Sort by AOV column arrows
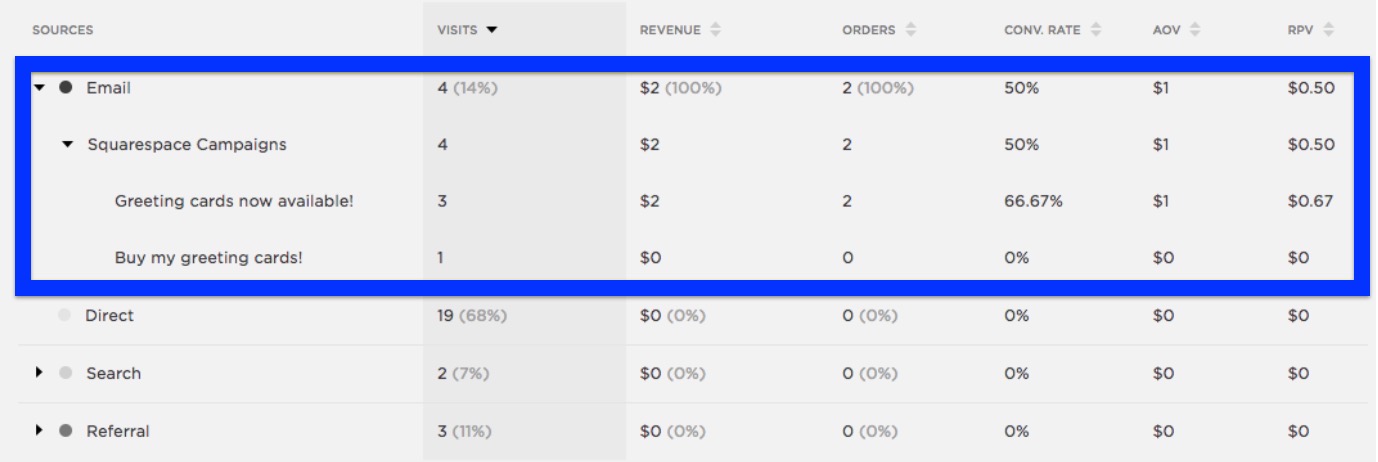Image resolution: width=1378 pixels, height=462 pixels. pyautogui.click(x=1195, y=30)
